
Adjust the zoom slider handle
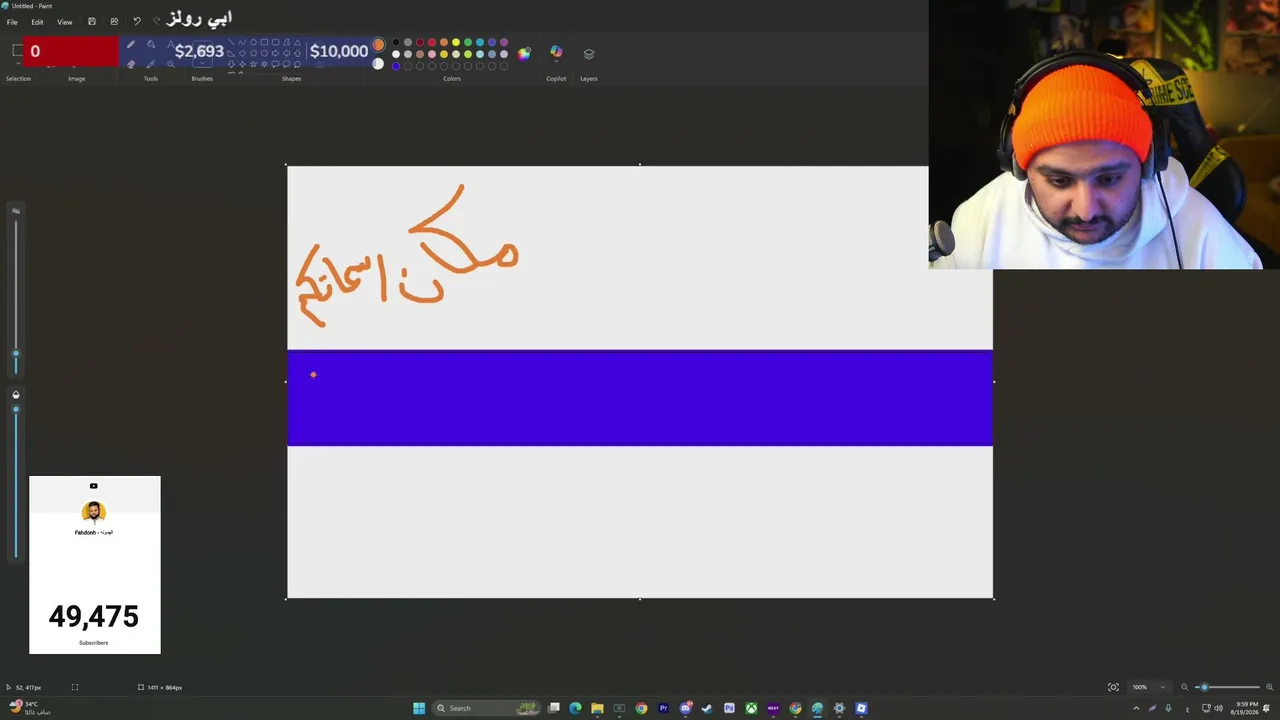1204,687
